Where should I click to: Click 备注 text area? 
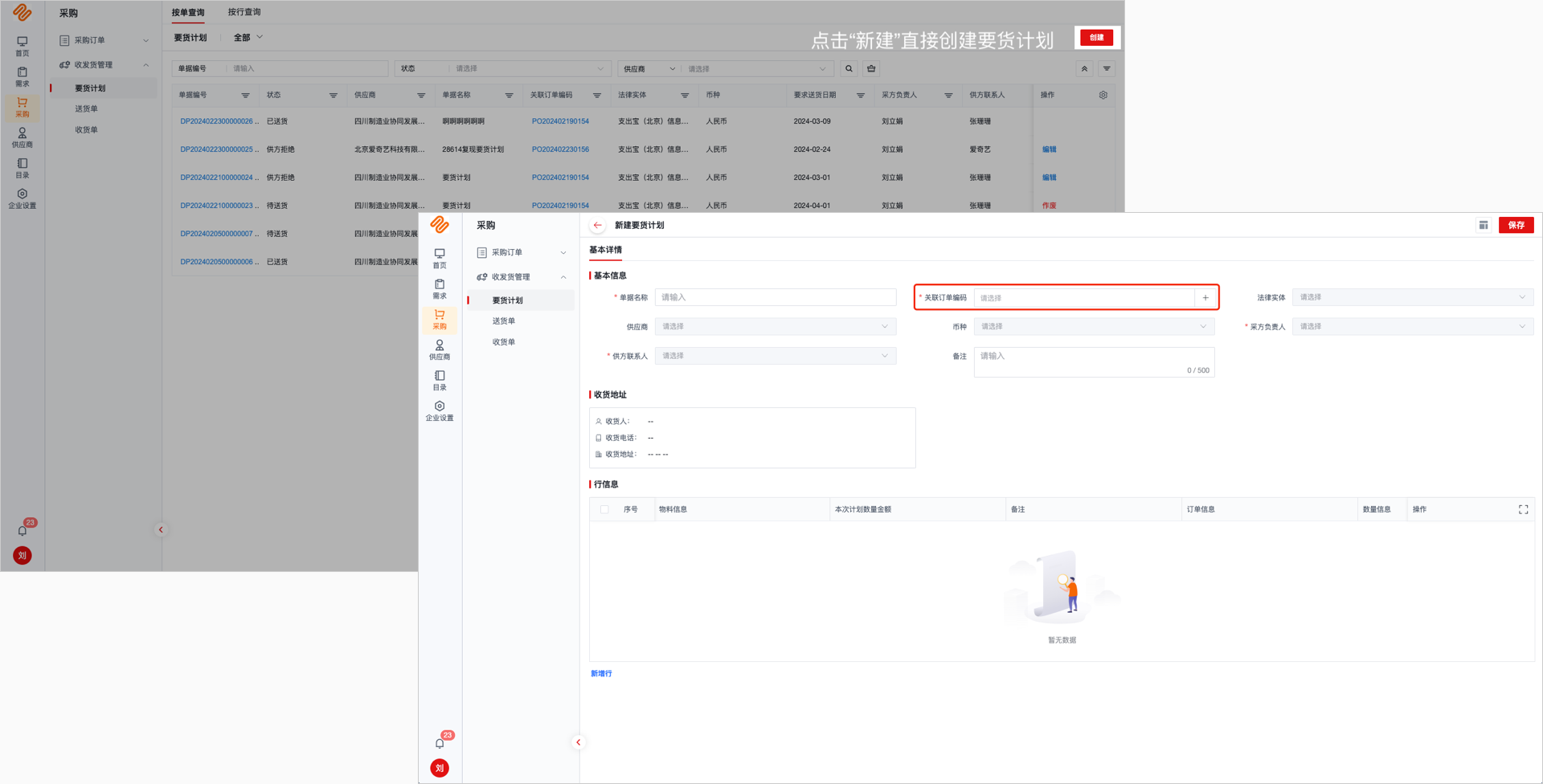pos(1094,361)
